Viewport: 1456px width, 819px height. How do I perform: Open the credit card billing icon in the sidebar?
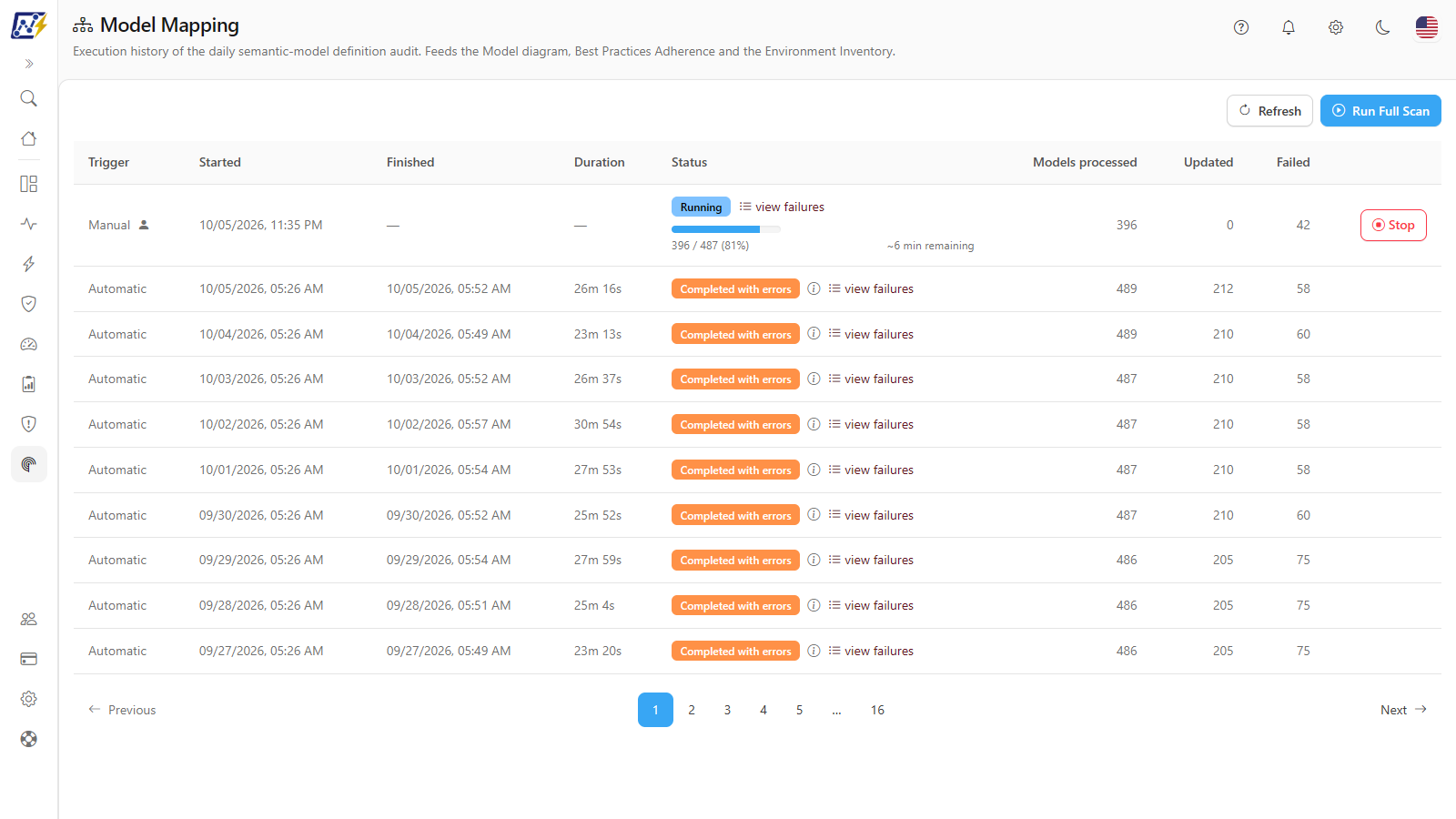point(29,659)
